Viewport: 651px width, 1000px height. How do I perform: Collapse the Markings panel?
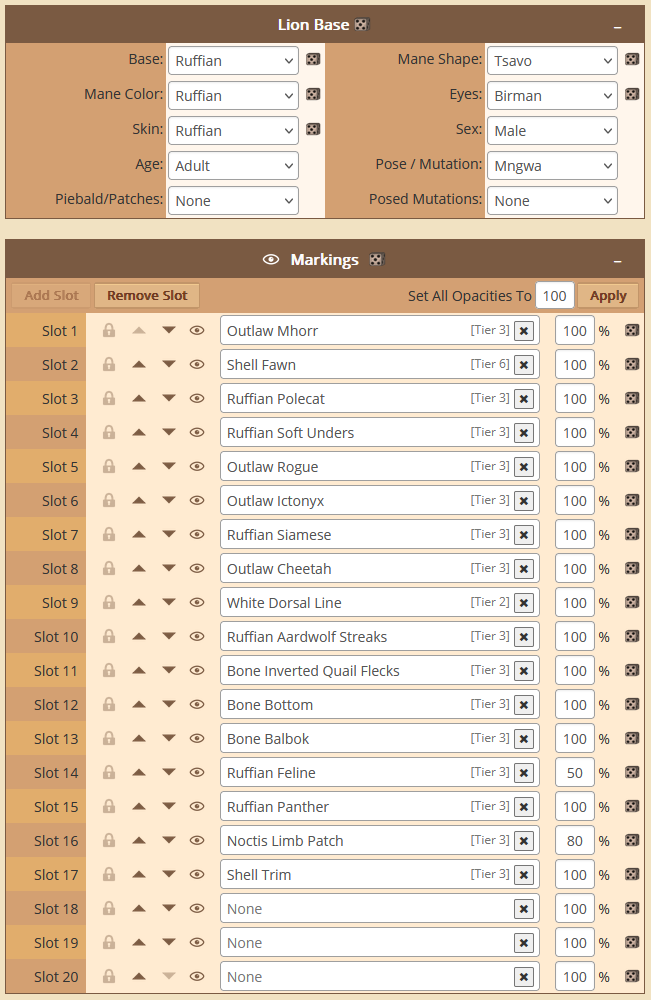click(x=617, y=261)
